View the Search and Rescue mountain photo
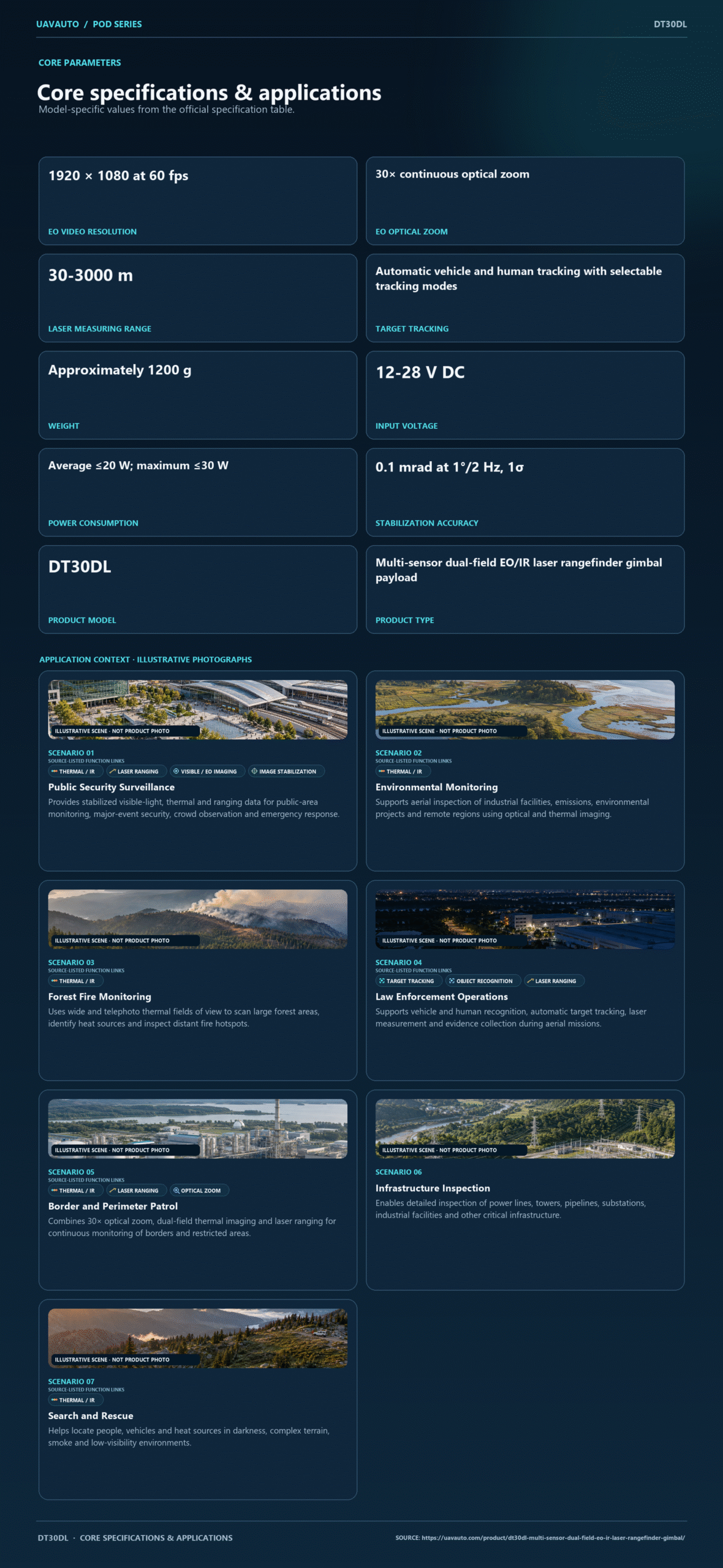 point(198,1338)
